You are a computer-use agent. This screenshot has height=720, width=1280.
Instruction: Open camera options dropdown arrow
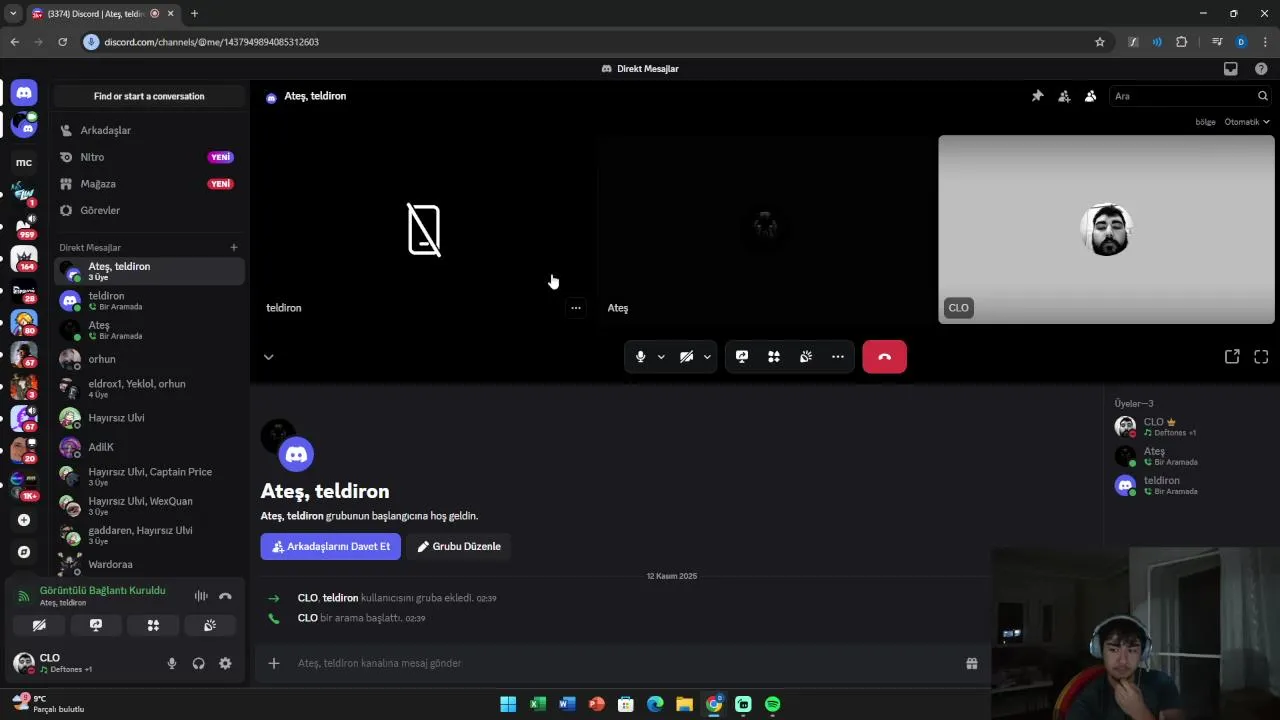coord(707,357)
